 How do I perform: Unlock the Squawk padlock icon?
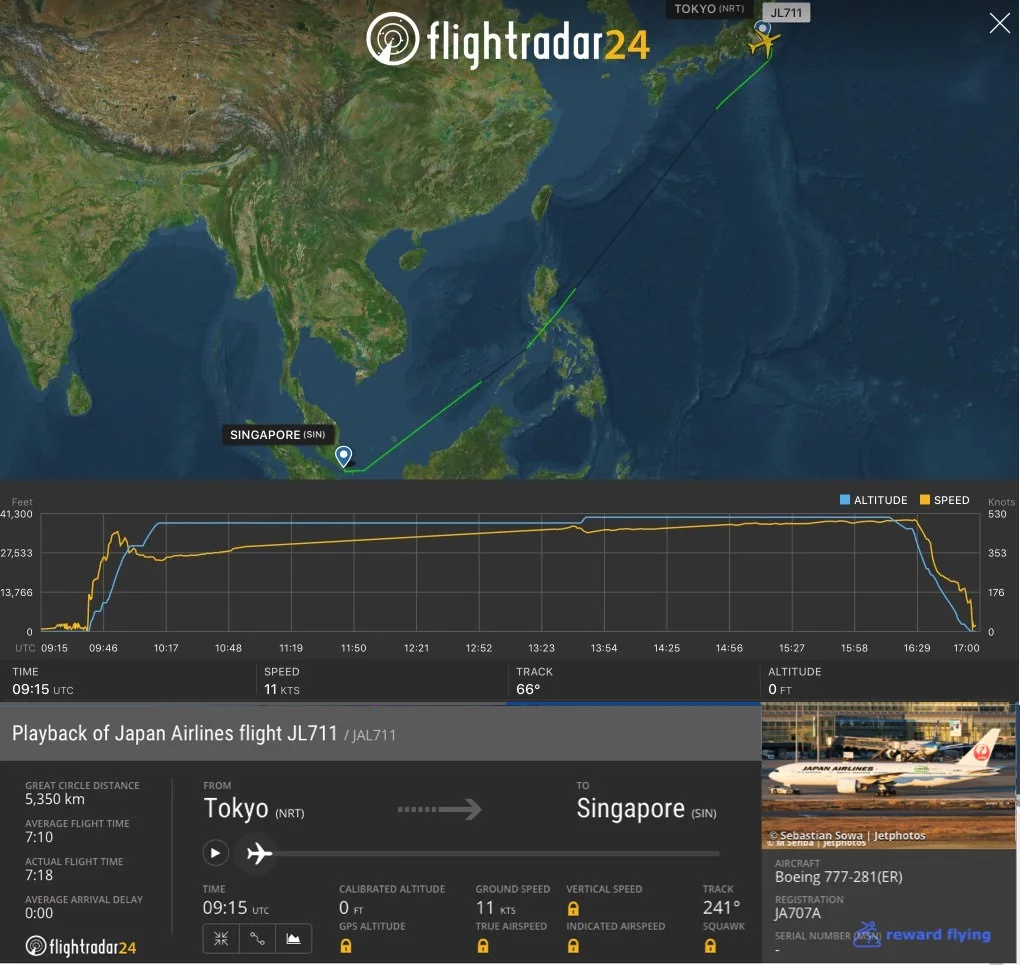pos(710,945)
